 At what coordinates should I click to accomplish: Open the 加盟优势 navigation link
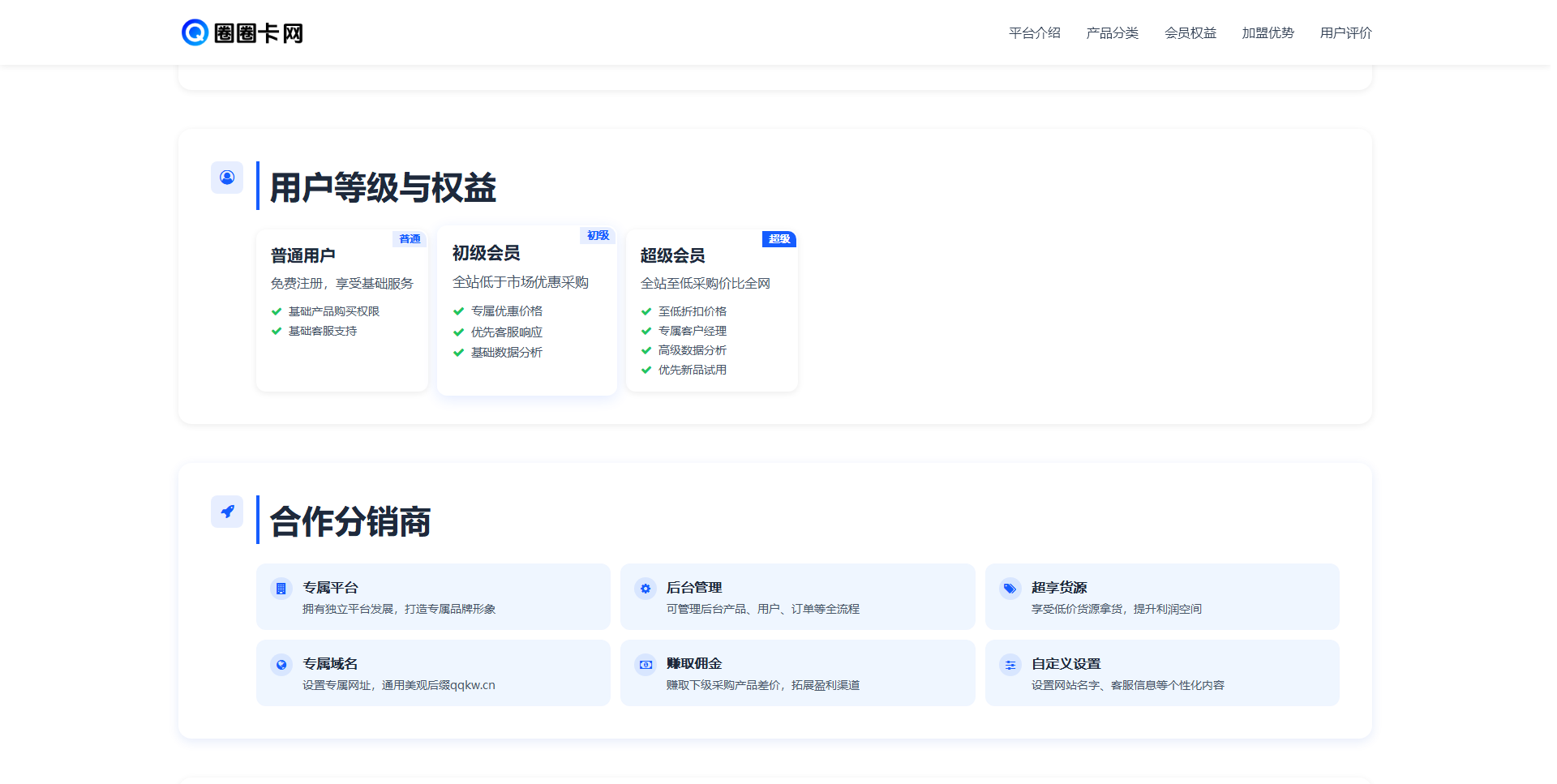(x=1267, y=33)
